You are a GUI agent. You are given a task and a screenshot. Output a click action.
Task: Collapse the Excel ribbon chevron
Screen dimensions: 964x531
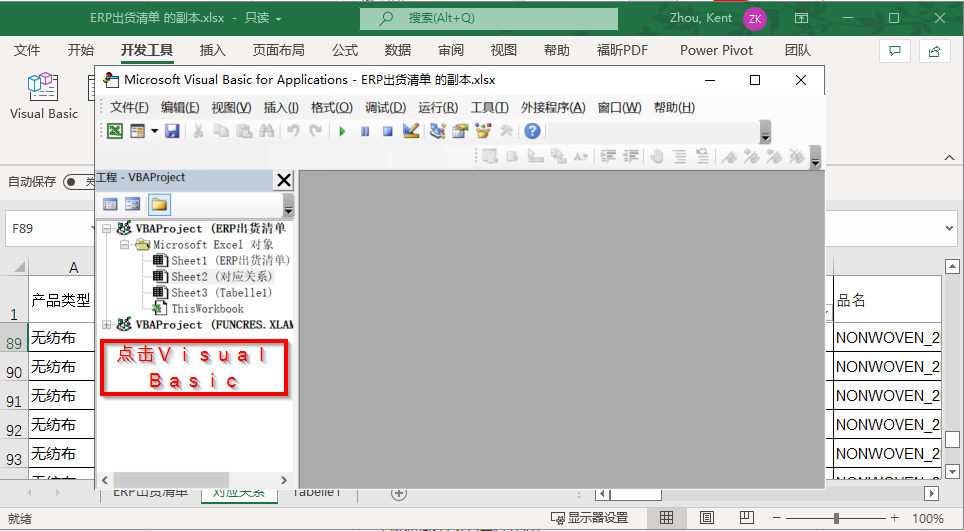(950, 158)
